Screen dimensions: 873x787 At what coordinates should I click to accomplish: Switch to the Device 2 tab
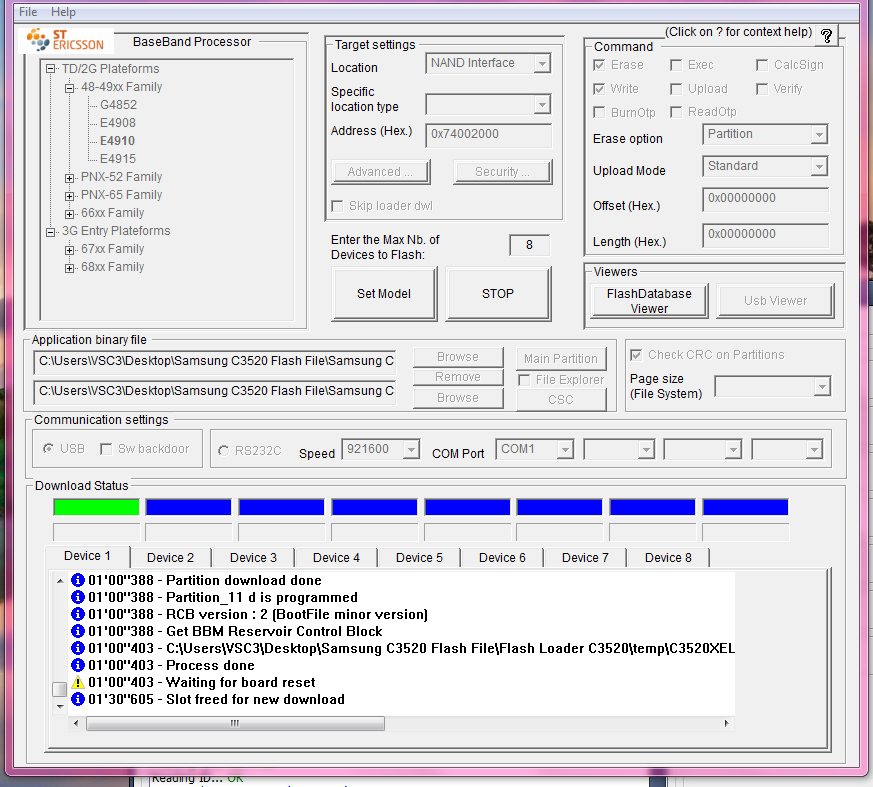coord(170,558)
